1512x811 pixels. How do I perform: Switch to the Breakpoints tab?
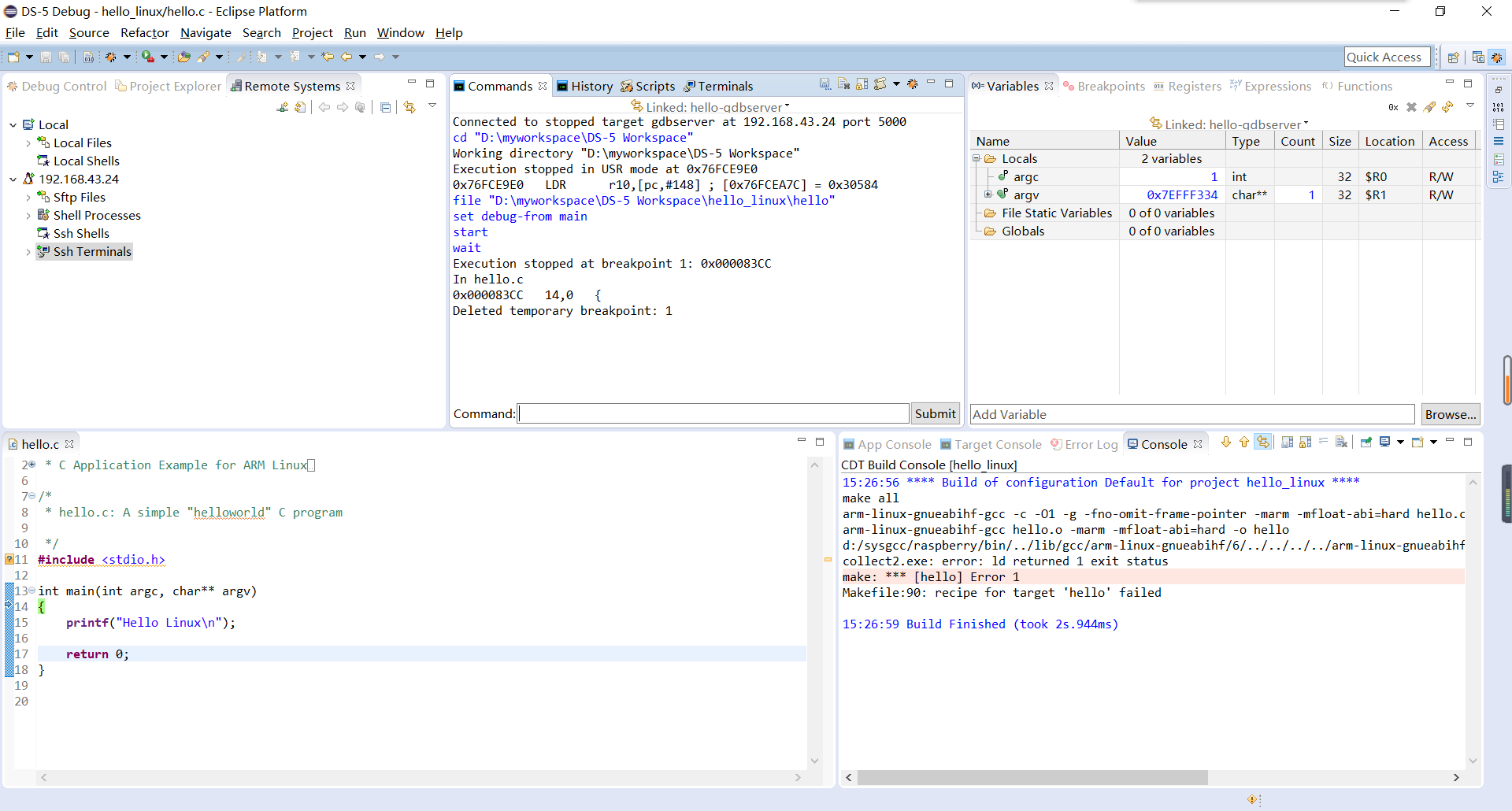(x=1104, y=86)
